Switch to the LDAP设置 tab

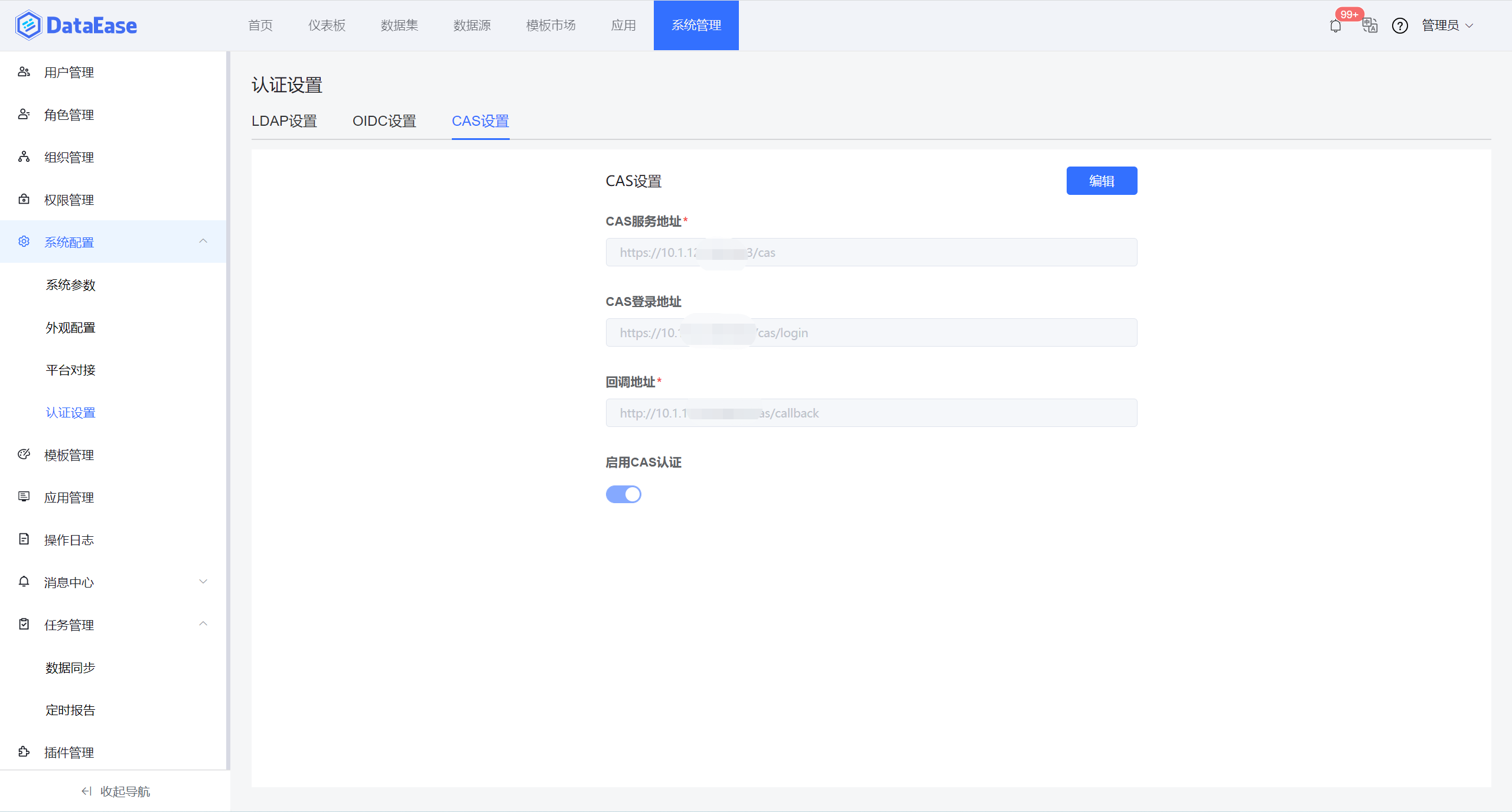285,120
